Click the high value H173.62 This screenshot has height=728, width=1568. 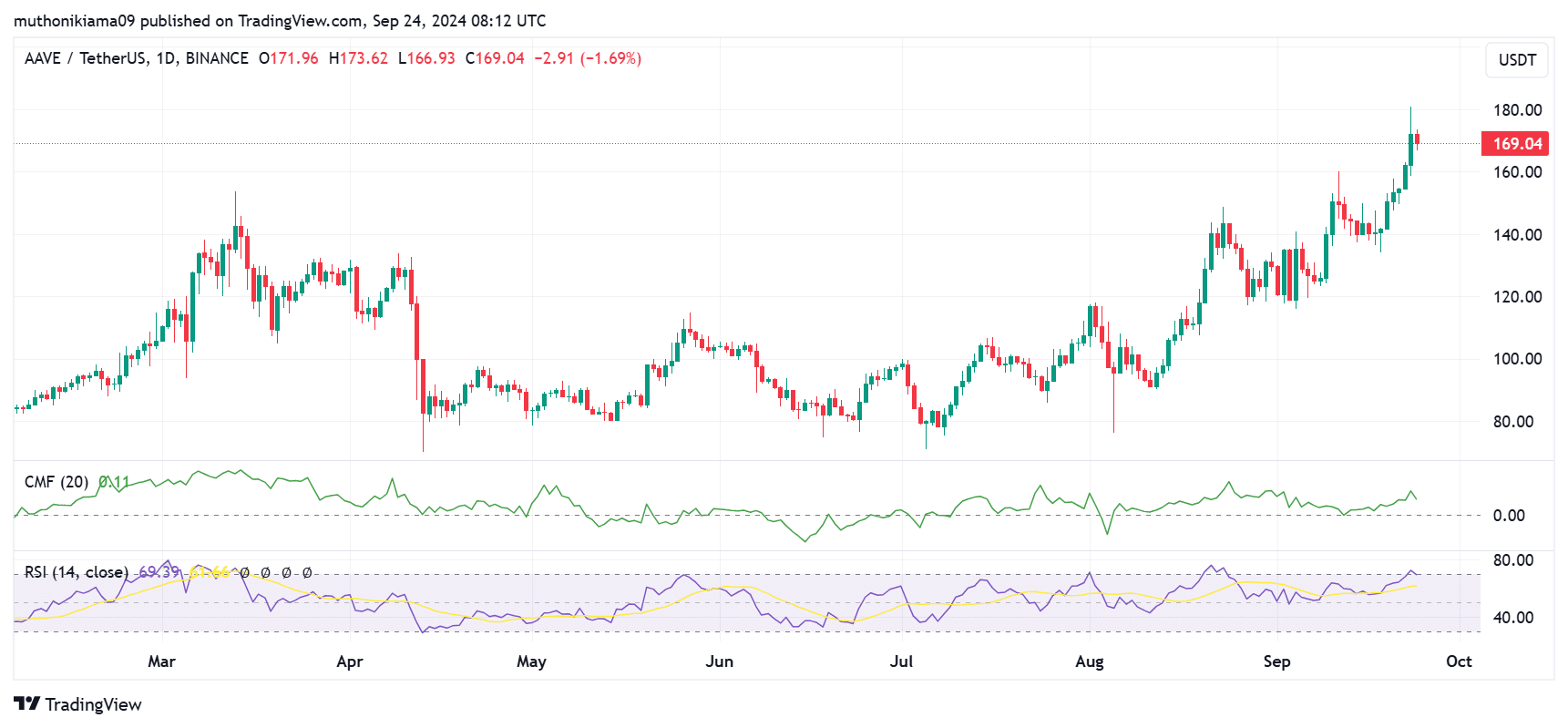coord(358,58)
